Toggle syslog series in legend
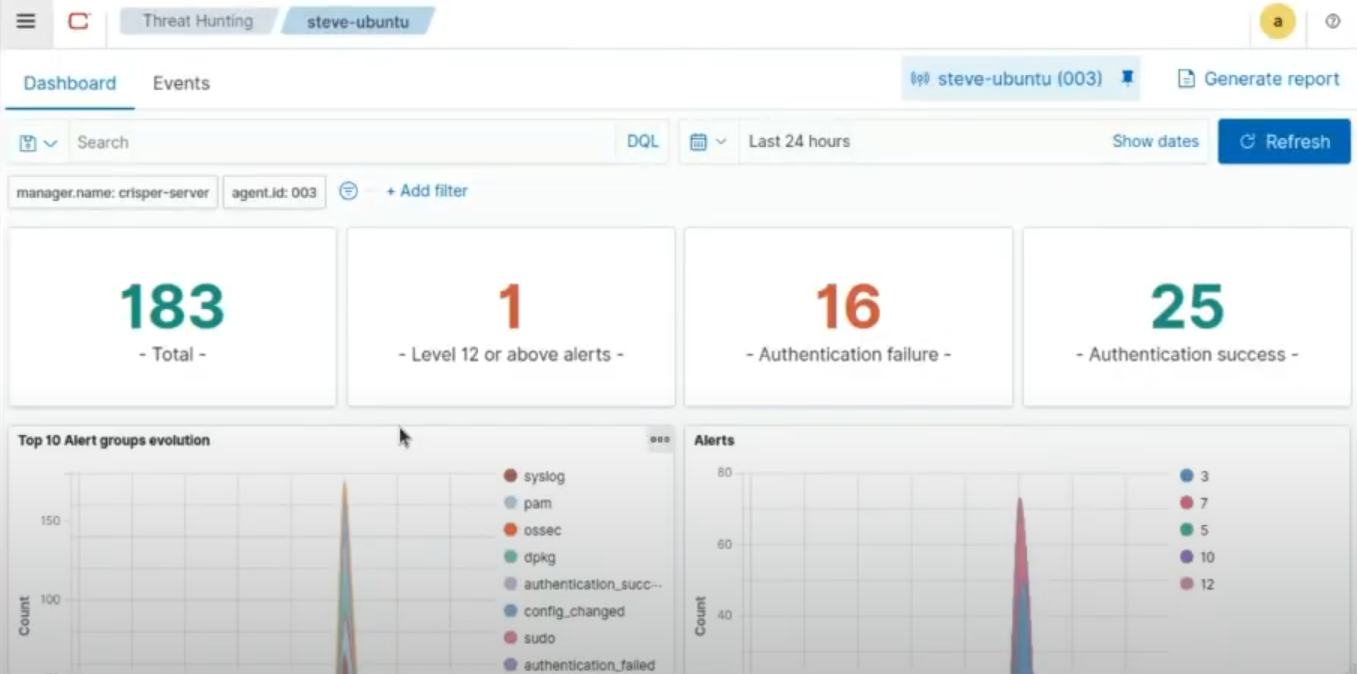Image resolution: width=1357 pixels, height=674 pixels. click(544, 476)
